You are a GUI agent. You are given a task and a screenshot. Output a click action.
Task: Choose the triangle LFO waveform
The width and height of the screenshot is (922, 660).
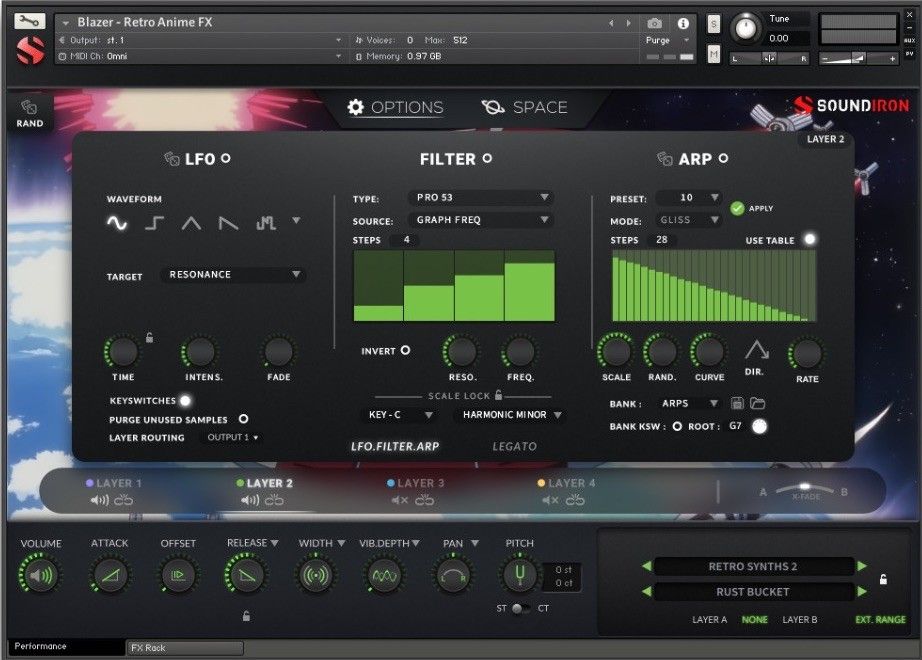click(191, 224)
